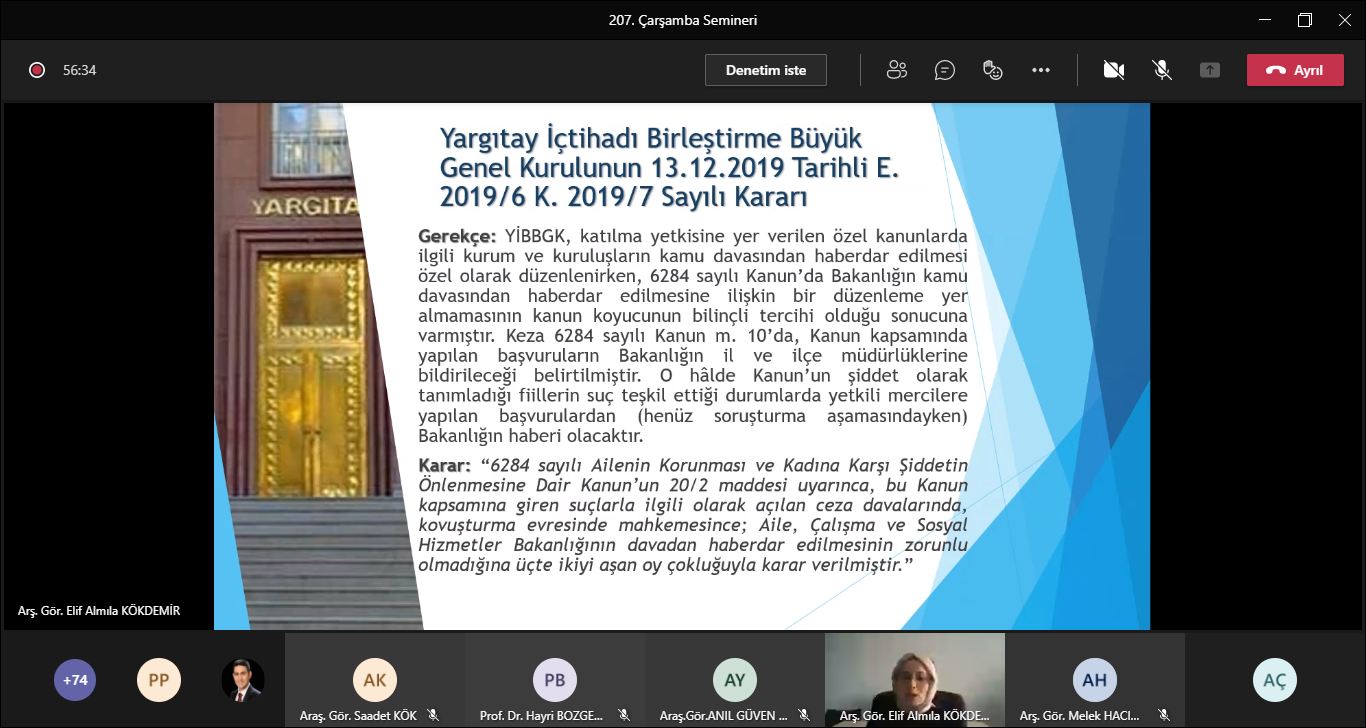Open the meeting chat bubble

[x=944, y=69]
